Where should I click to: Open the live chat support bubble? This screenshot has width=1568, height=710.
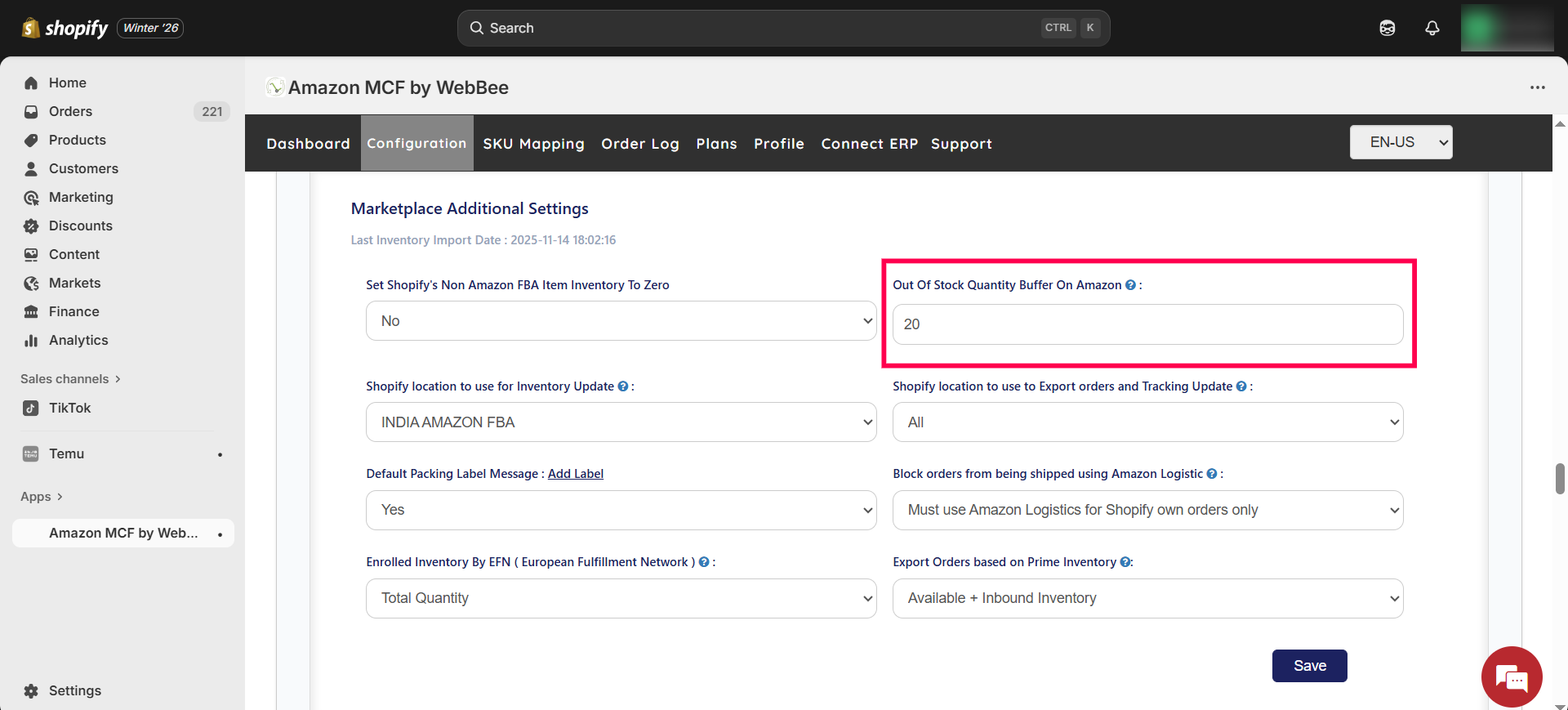tap(1511, 677)
